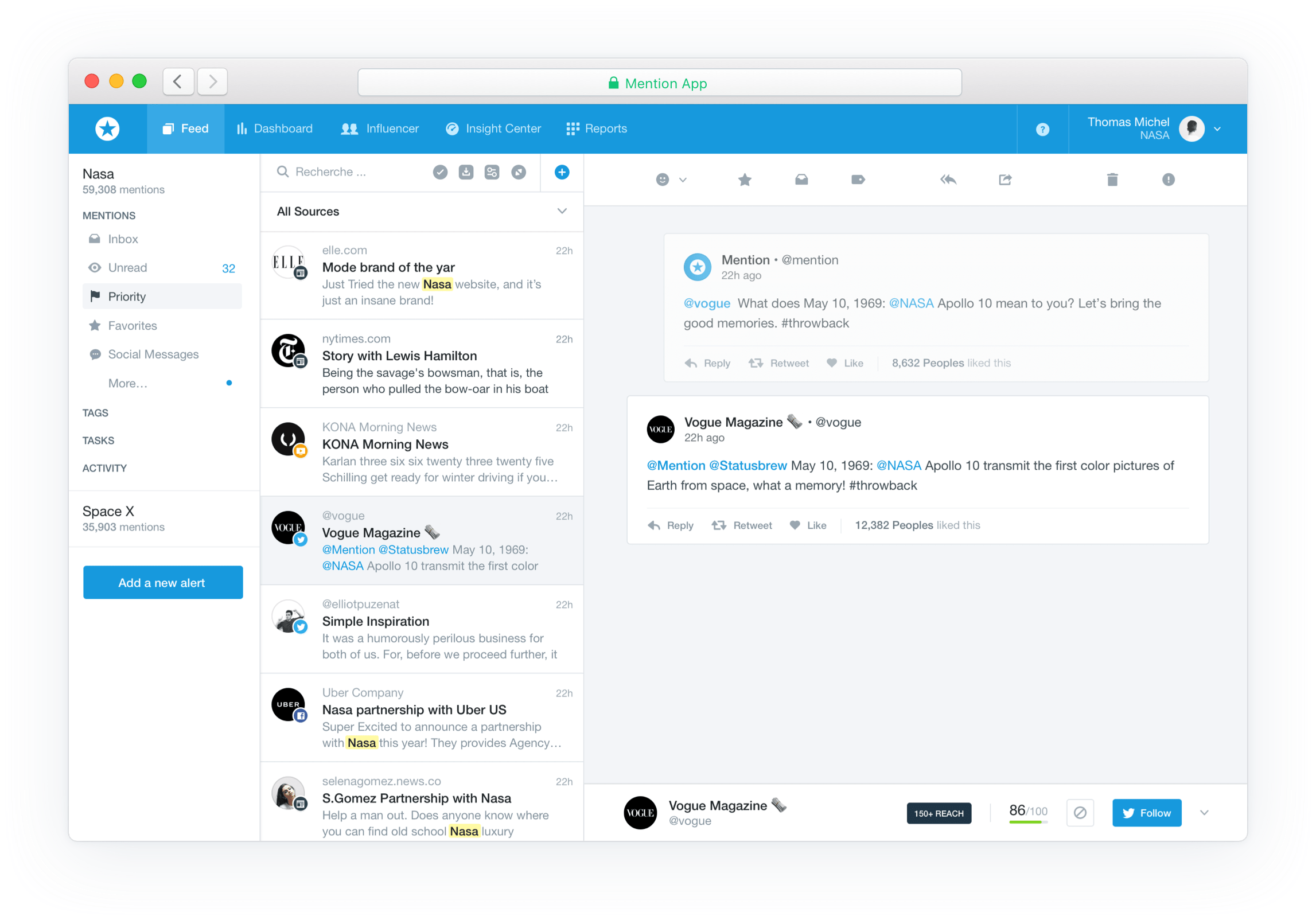This screenshot has height=920, width=1316.
Task: Click the Mention star logo in header
Action: [107, 128]
